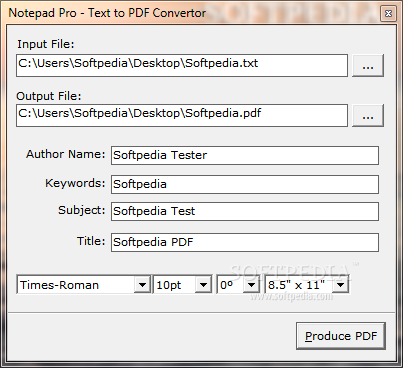Screen dimensions: 403x368
Task: Edit the Title field
Action: point(245,242)
